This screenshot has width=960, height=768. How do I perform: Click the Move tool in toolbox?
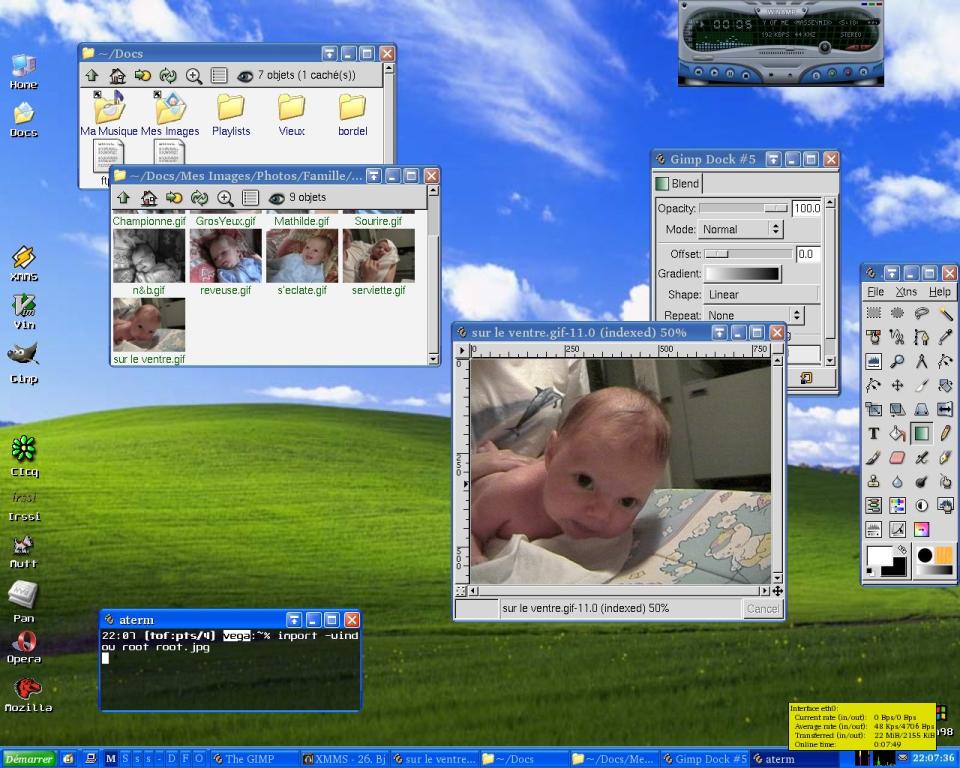(x=897, y=385)
